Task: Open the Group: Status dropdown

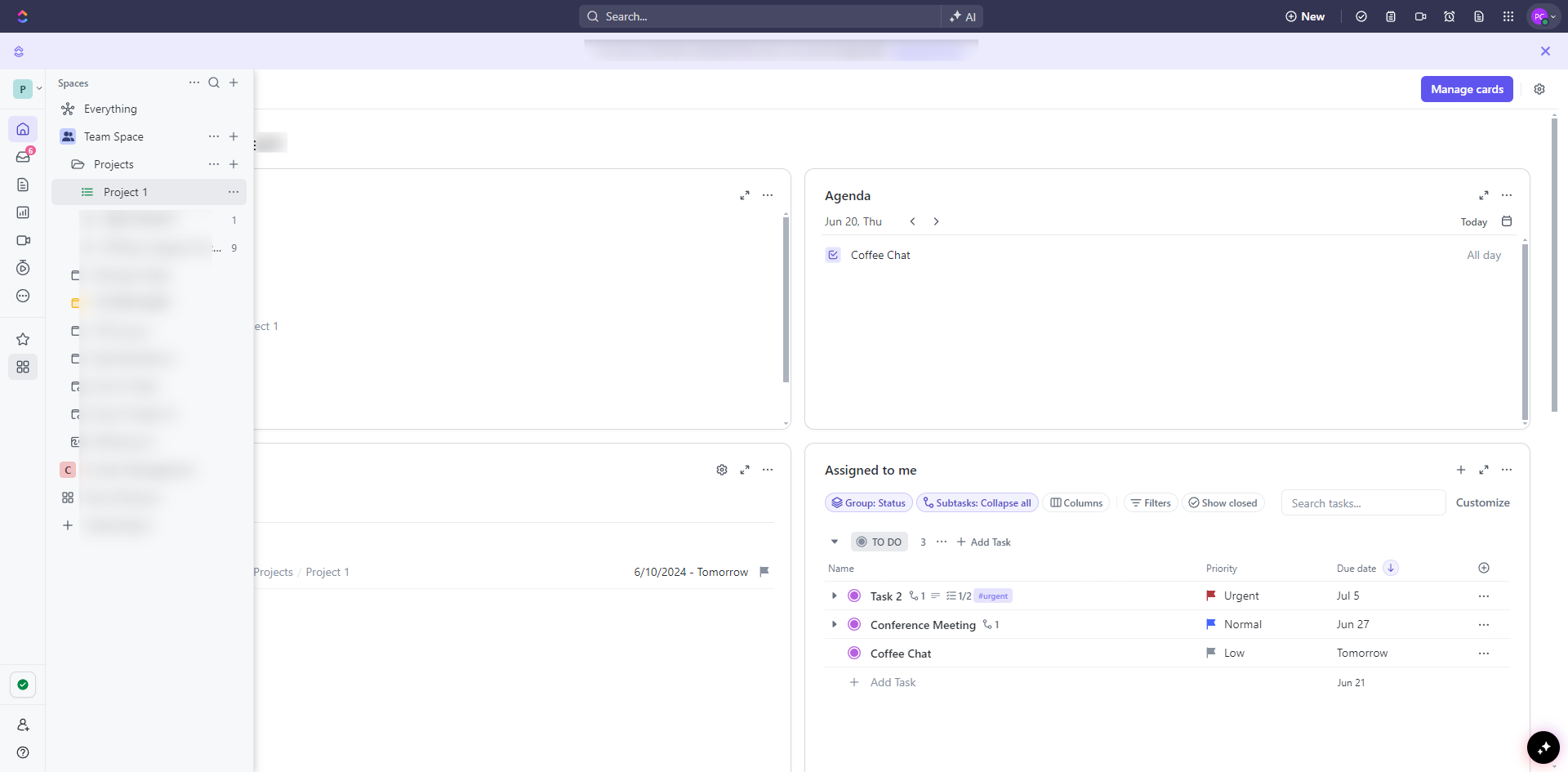Action: pos(869,503)
